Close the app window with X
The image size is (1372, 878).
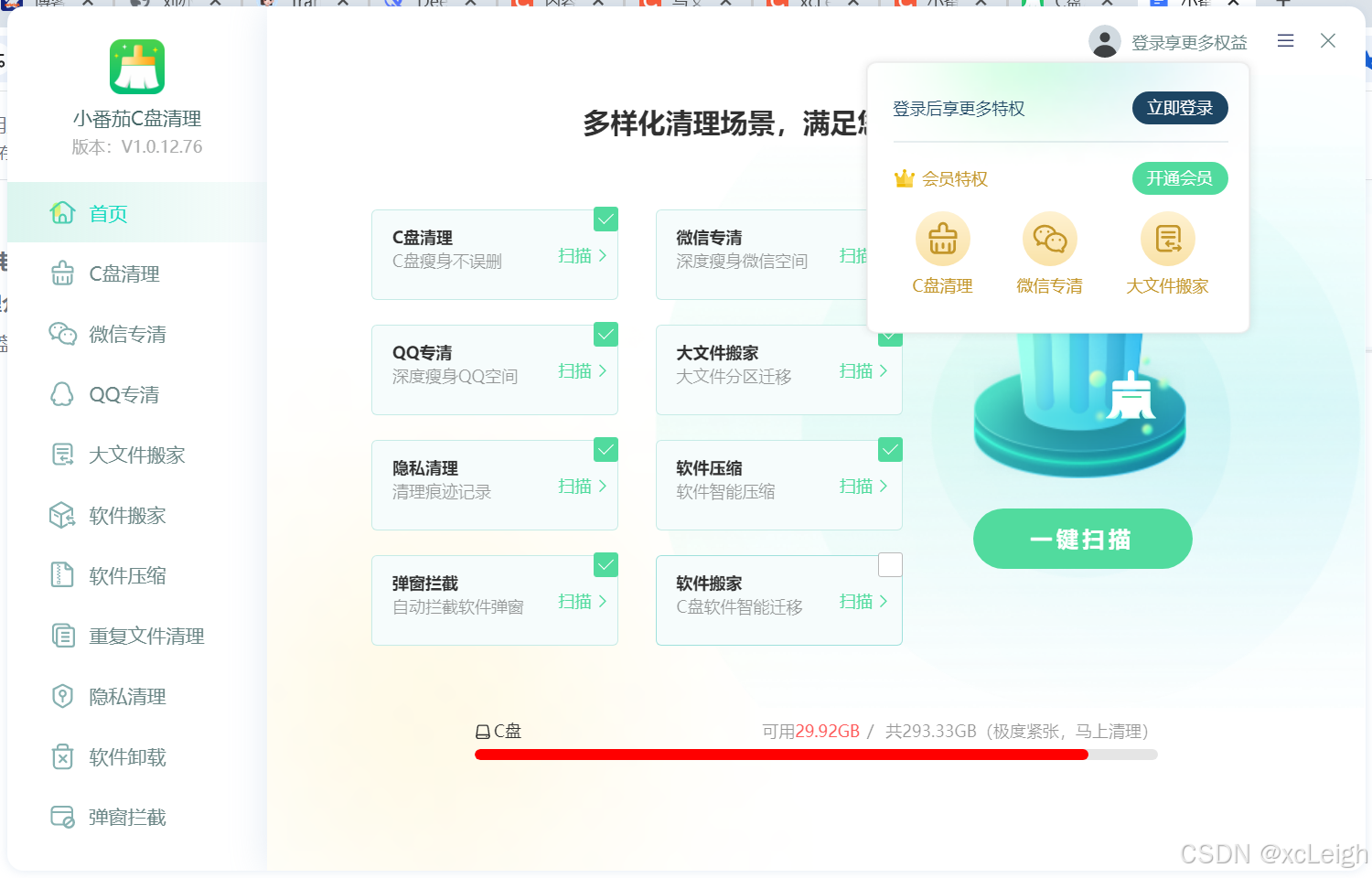point(1328,40)
